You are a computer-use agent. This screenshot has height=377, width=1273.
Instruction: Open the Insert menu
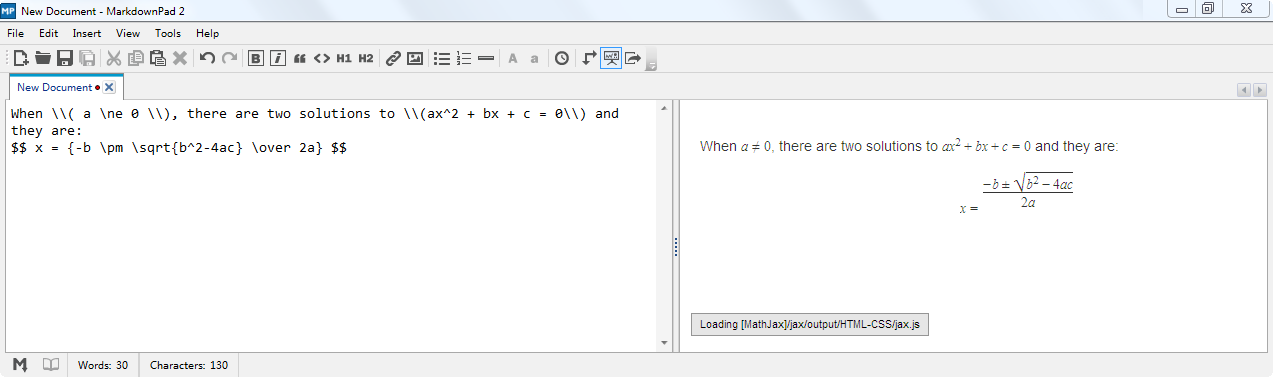pyautogui.click(x=87, y=33)
